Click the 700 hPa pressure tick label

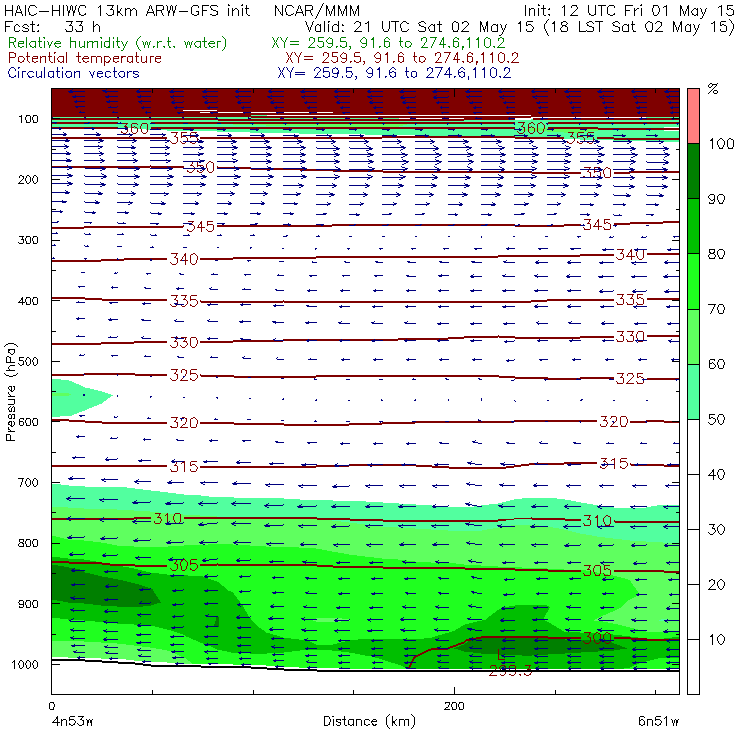[28, 483]
